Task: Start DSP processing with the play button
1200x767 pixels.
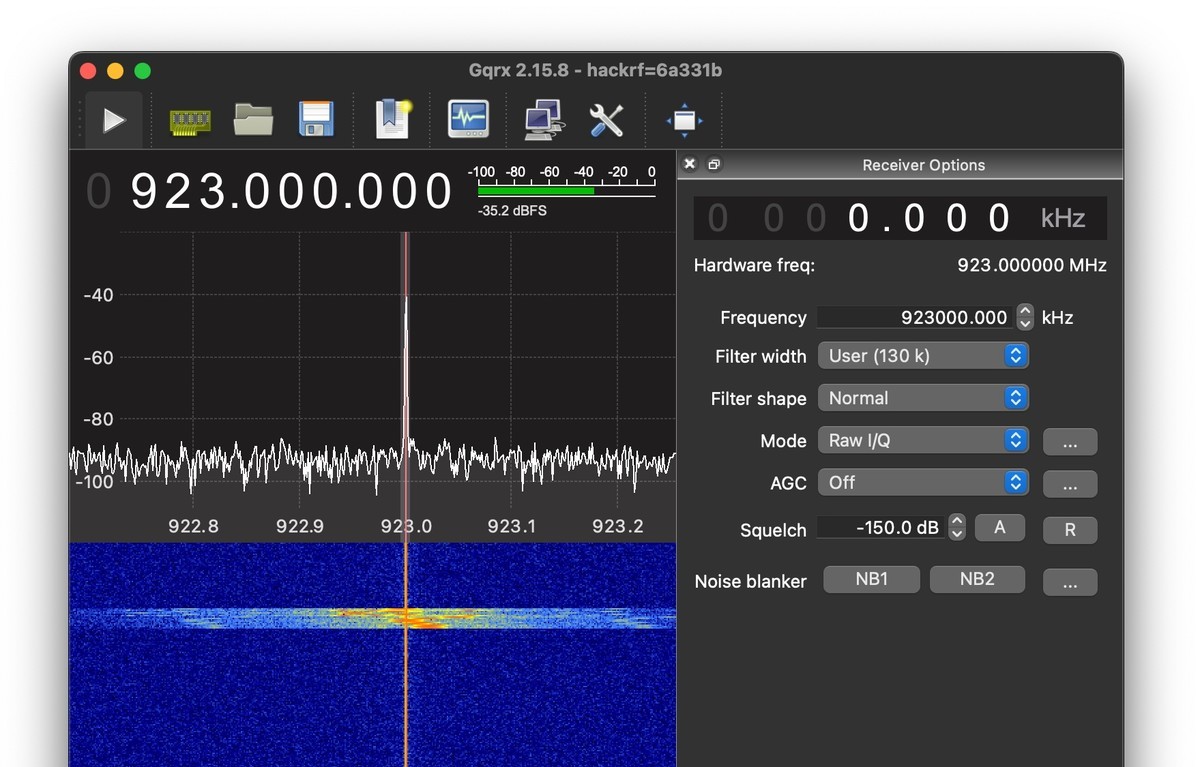Action: point(114,121)
